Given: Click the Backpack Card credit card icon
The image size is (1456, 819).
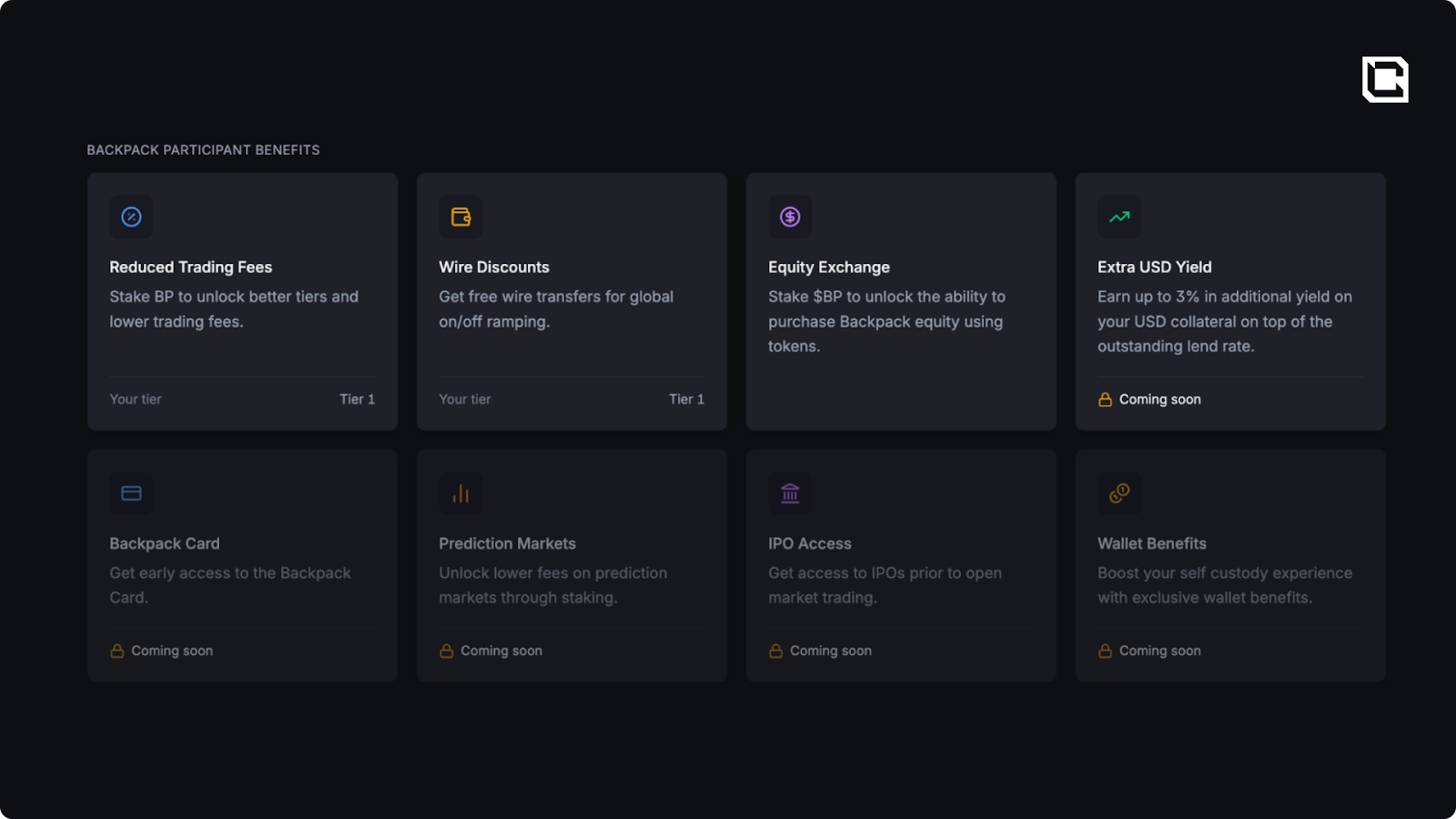Looking at the screenshot, I should tap(131, 493).
